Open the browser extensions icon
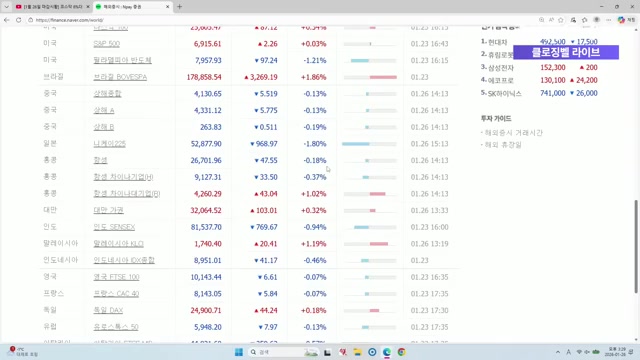The width and height of the screenshot is (640, 360). click(x=573, y=20)
